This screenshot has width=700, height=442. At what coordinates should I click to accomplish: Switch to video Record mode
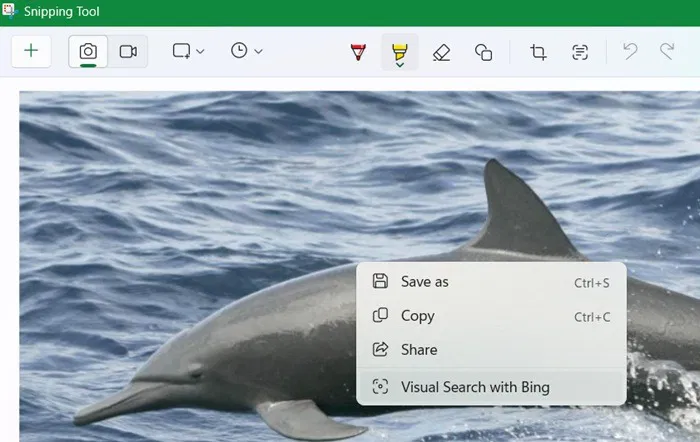128,51
